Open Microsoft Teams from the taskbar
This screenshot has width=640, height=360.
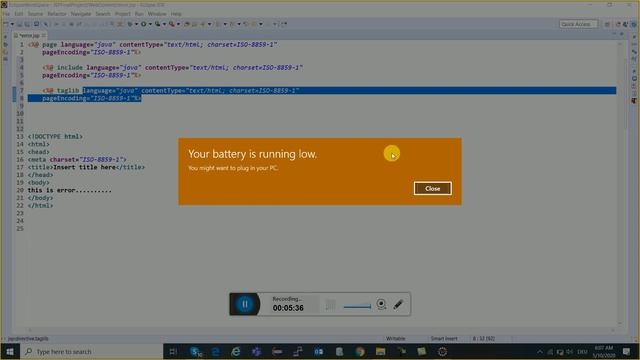[256, 351]
